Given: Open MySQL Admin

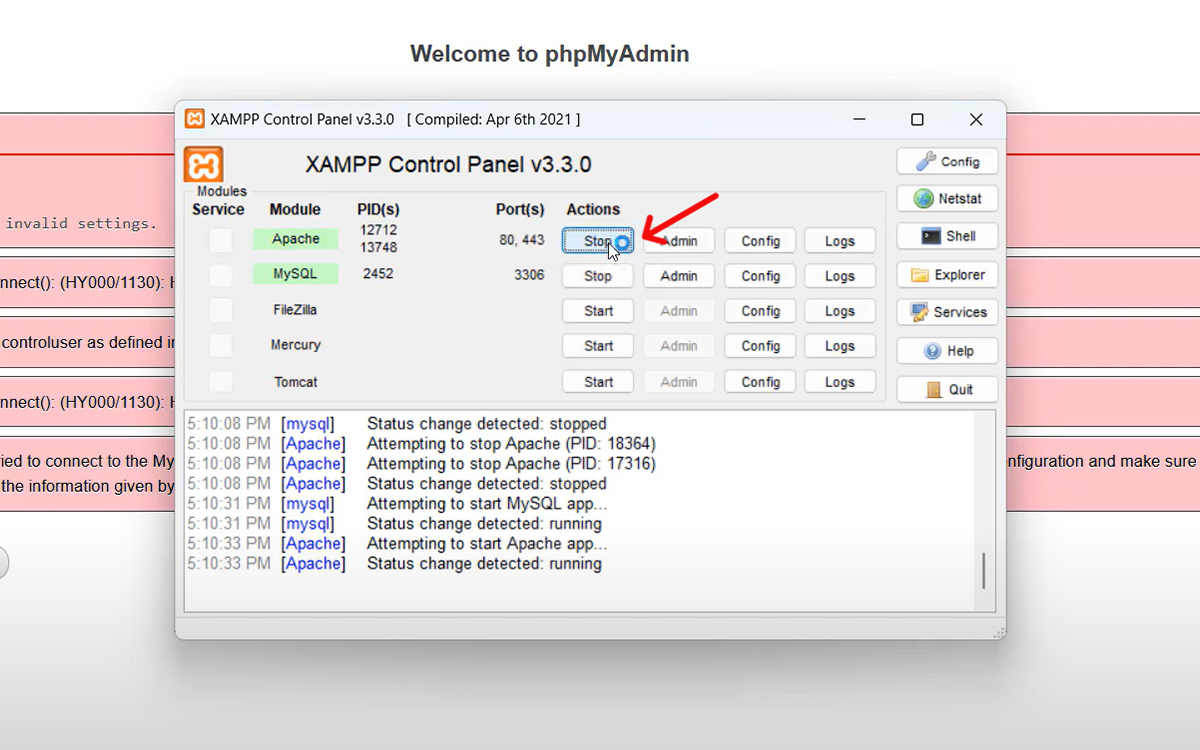Looking at the screenshot, I should (678, 276).
